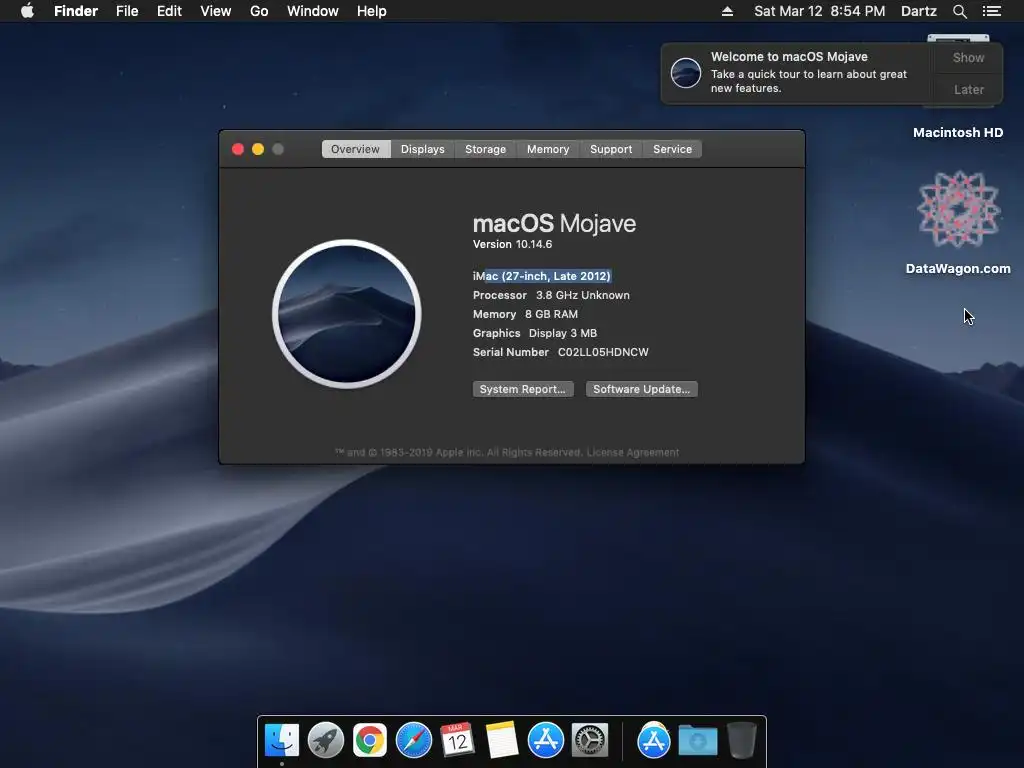1024x768 pixels.
Task: Click the Mojave notification icon
Action: [686, 73]
